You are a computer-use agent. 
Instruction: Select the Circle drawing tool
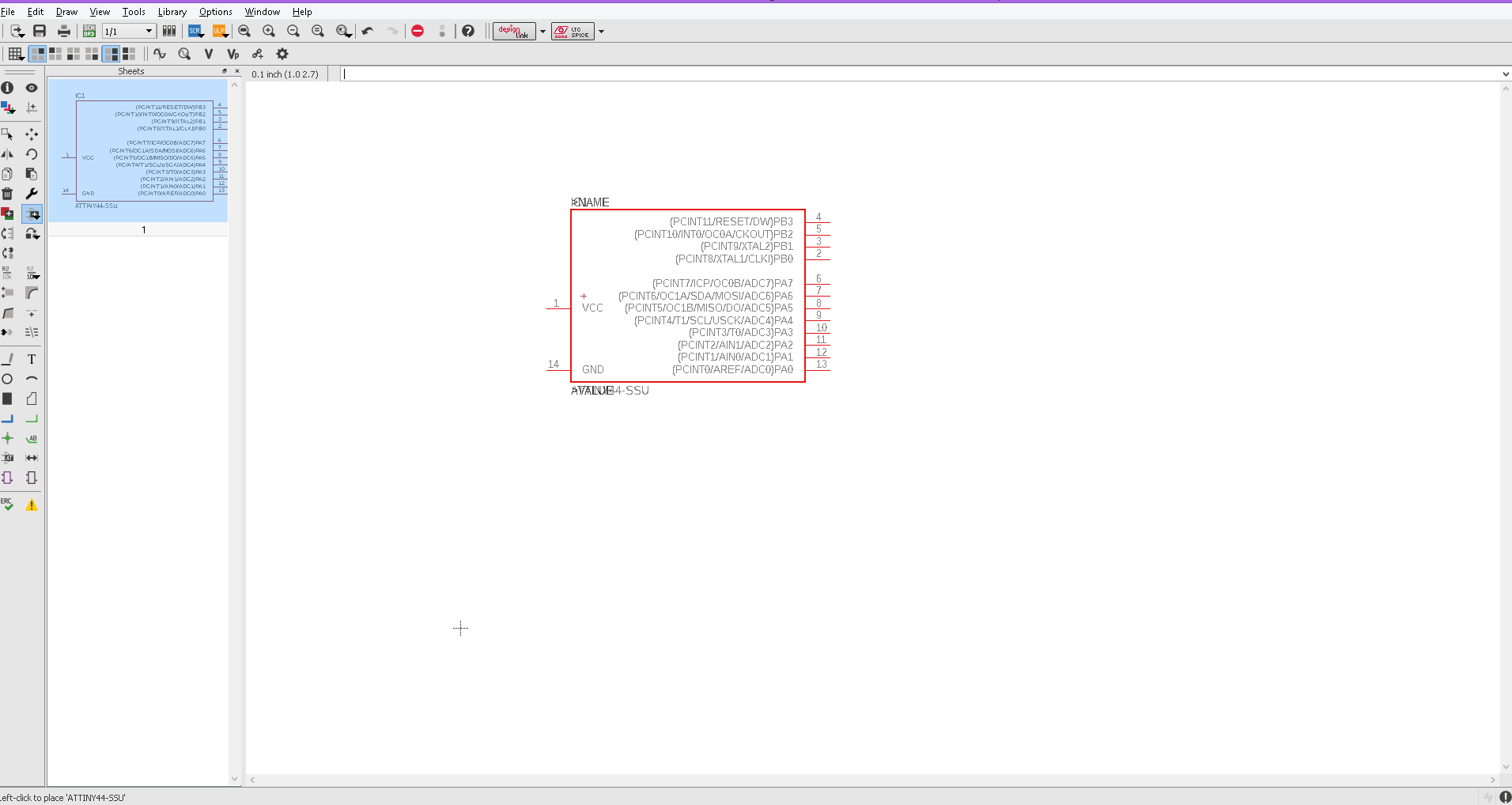pyautogui.click(x=8, y=379)
